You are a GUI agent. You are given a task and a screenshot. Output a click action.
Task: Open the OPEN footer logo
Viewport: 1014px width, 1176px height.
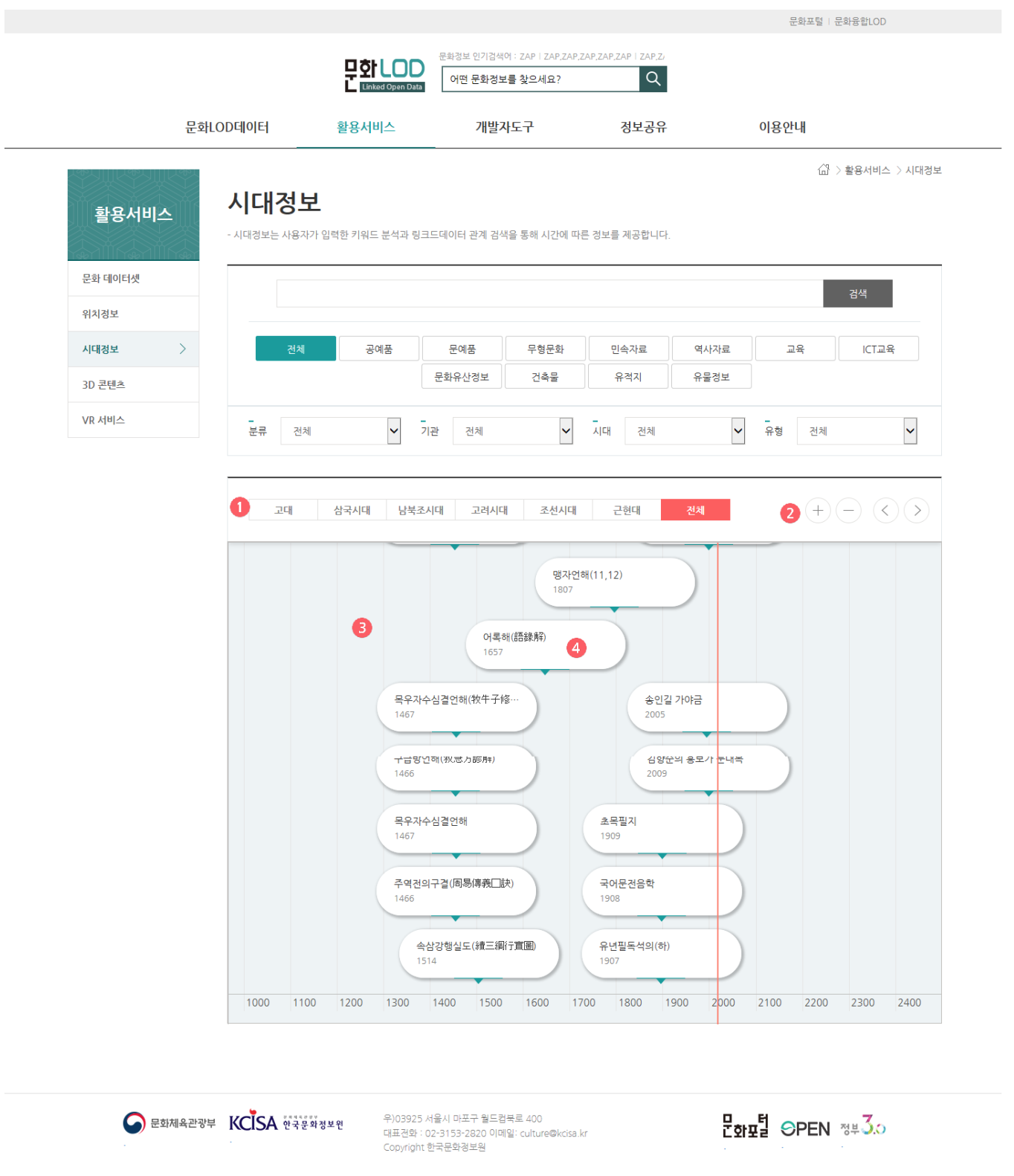pos(805,1128)
